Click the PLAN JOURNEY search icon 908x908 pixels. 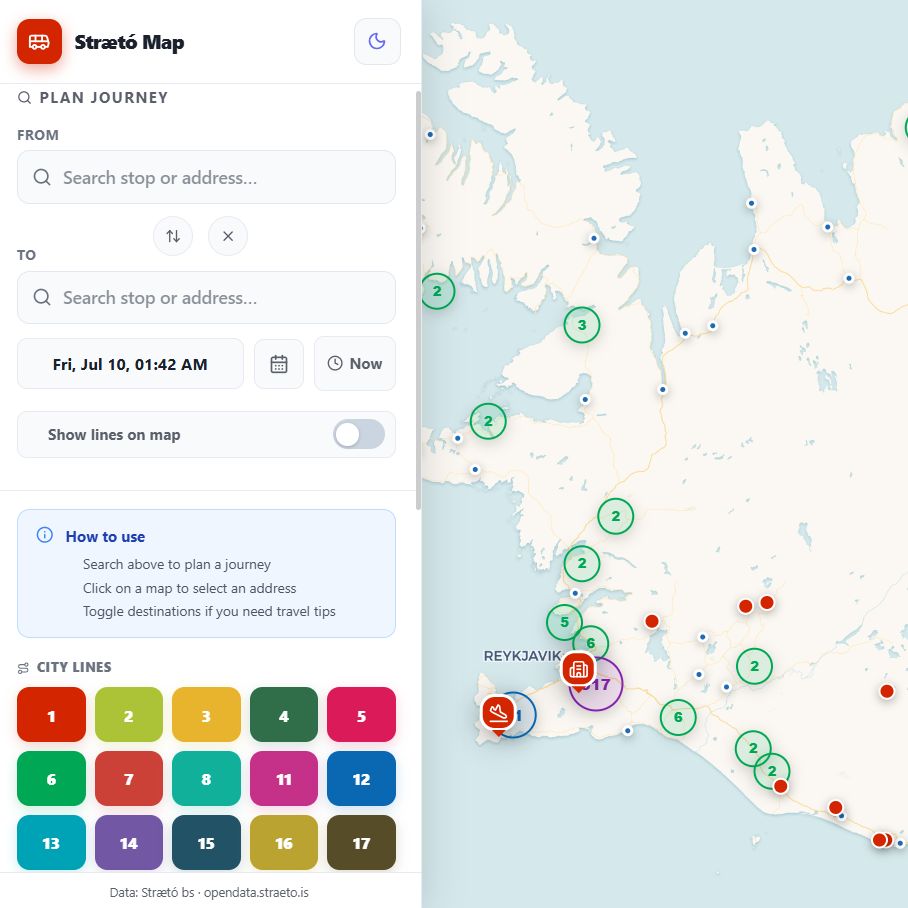click(x=24, y=97)
